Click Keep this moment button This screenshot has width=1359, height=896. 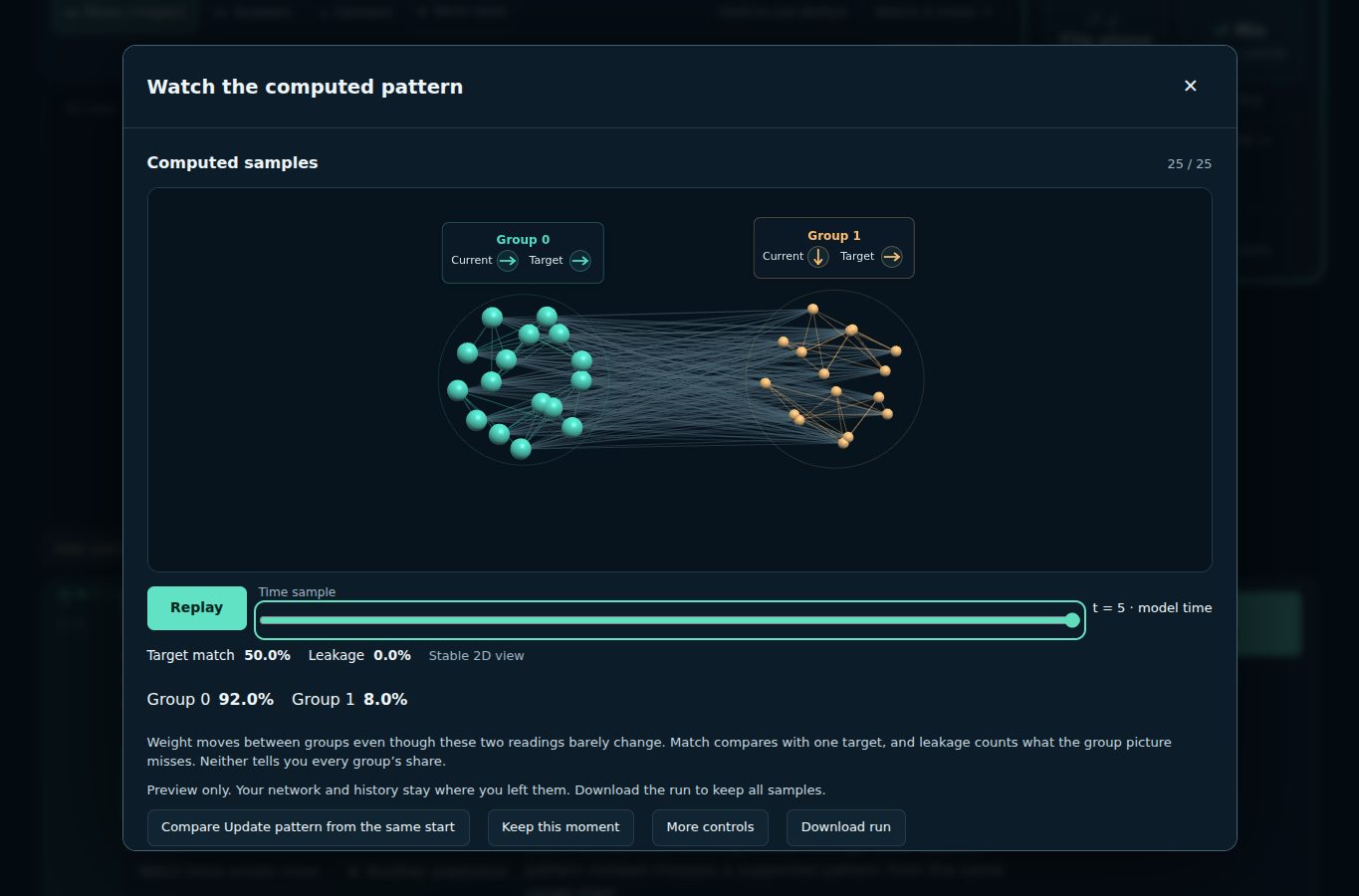pyautogui.click(x=561, y=827)
